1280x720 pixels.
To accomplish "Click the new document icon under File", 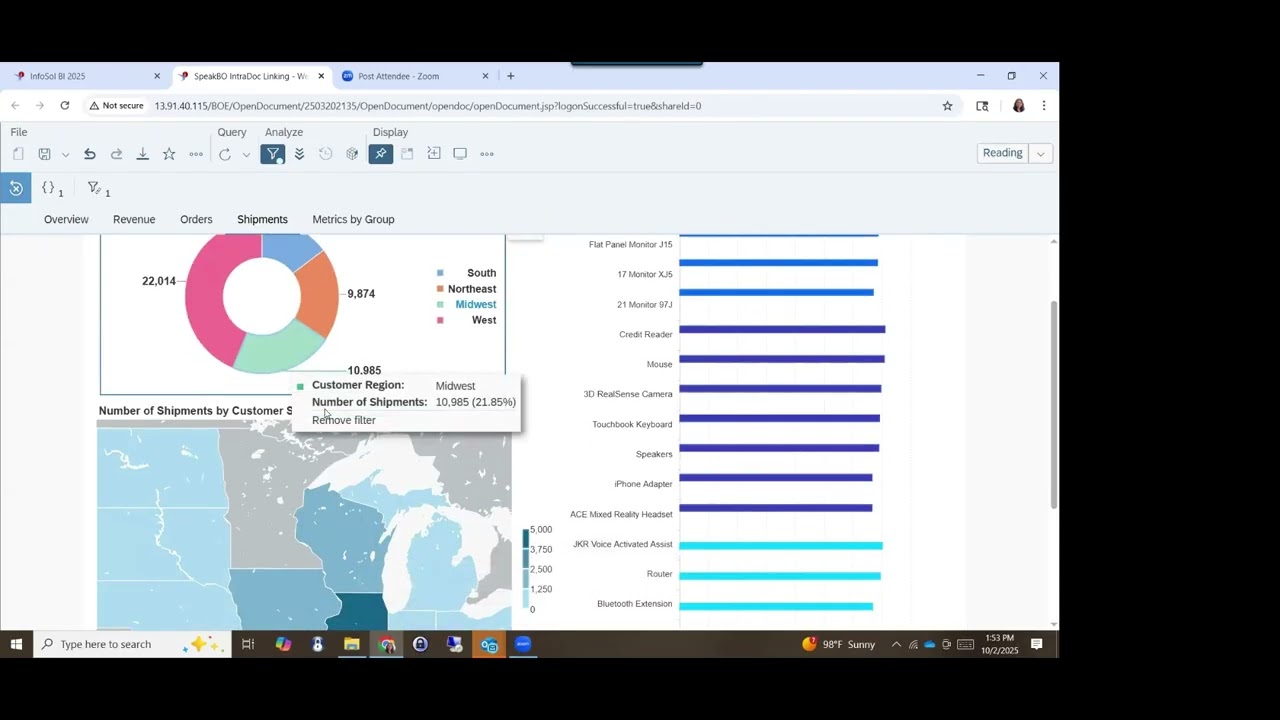I will pyautogui.click(x=18, y=154).
